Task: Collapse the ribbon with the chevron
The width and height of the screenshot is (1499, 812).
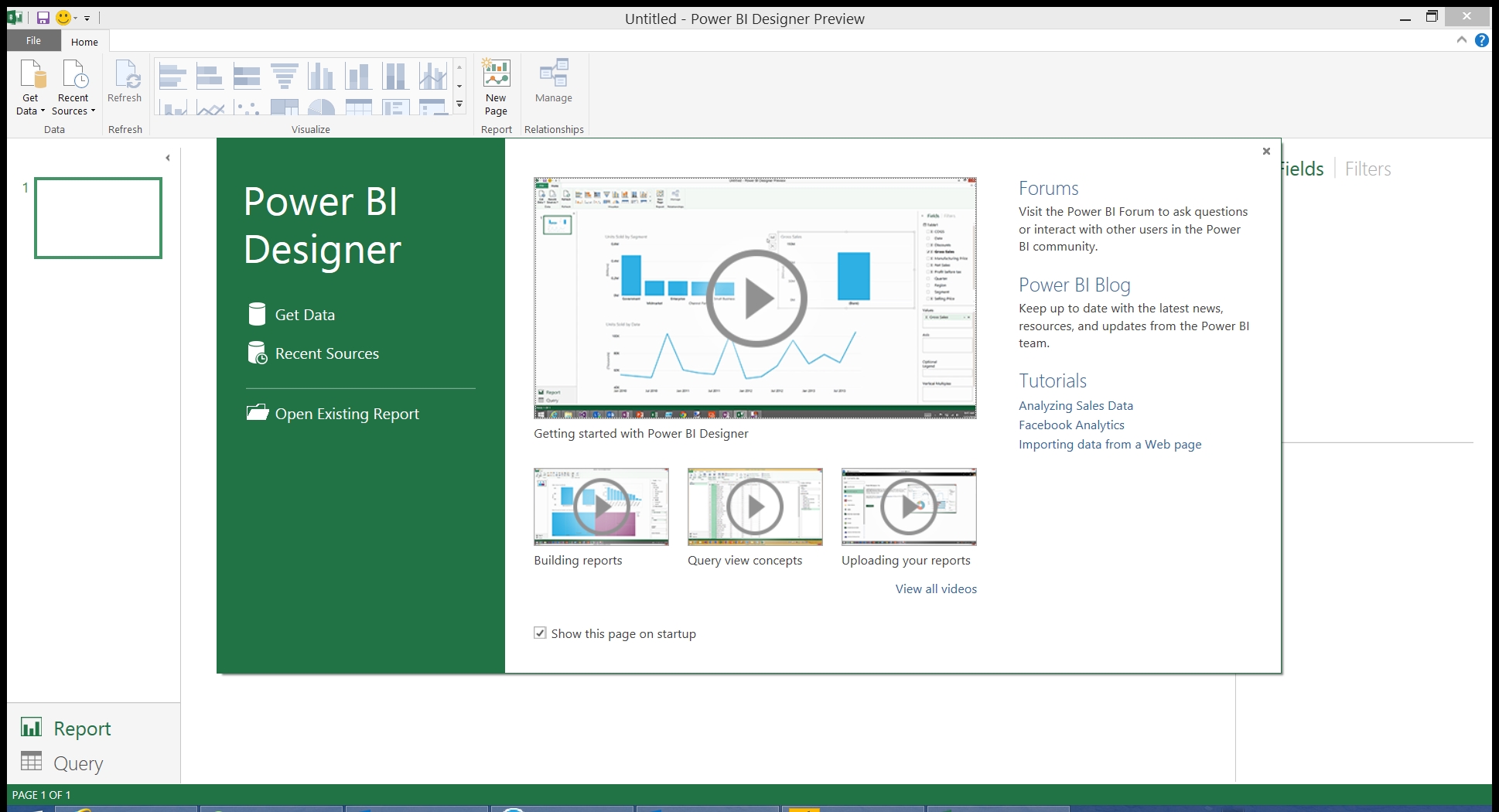Action: [1461, 40]
